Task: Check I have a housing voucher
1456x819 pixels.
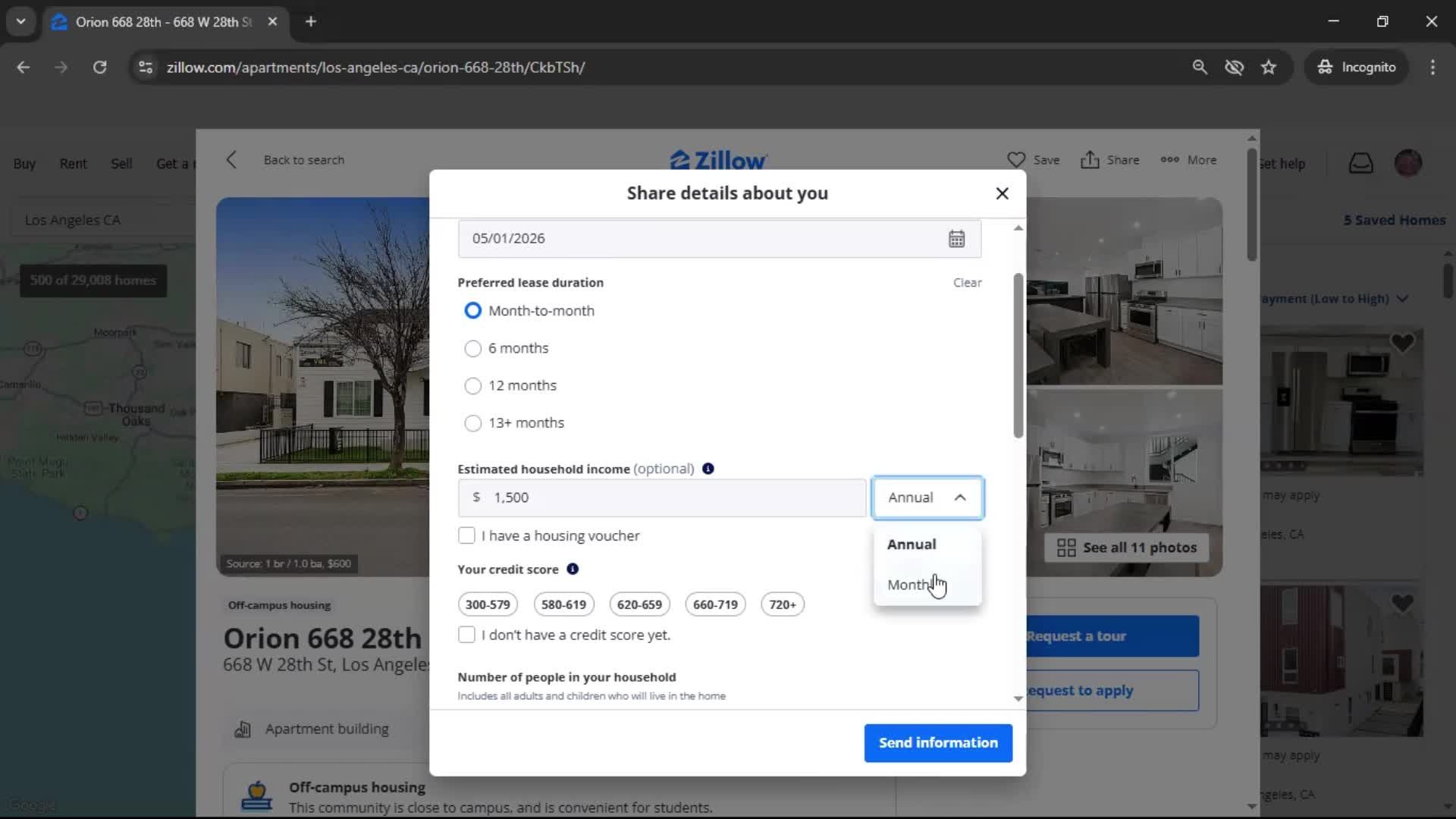Action: 466,536
